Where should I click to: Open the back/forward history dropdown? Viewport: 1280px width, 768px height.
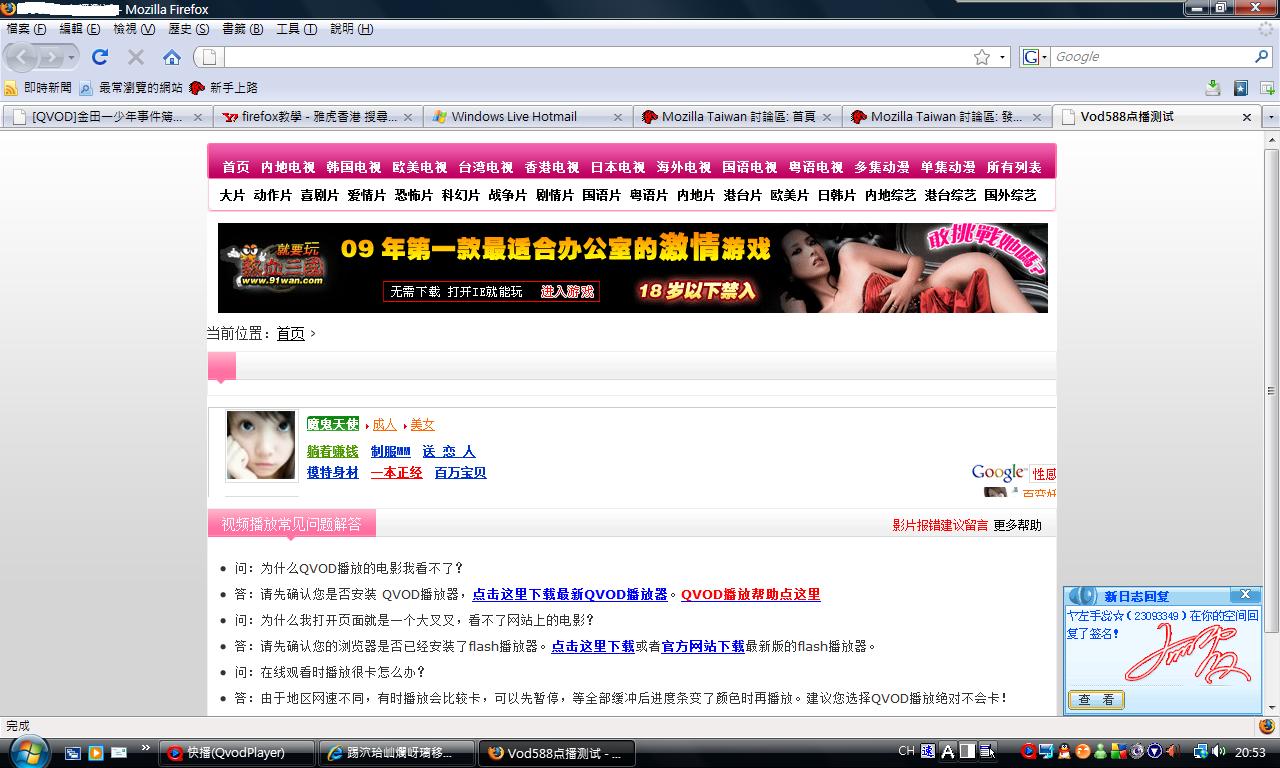[x=70, y=57]
